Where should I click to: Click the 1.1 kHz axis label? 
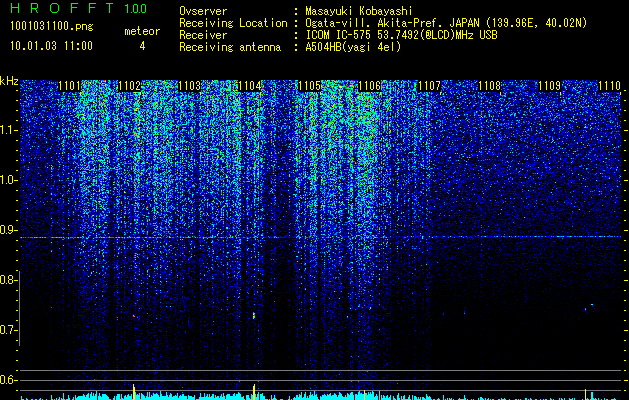(x=8, y=130)
